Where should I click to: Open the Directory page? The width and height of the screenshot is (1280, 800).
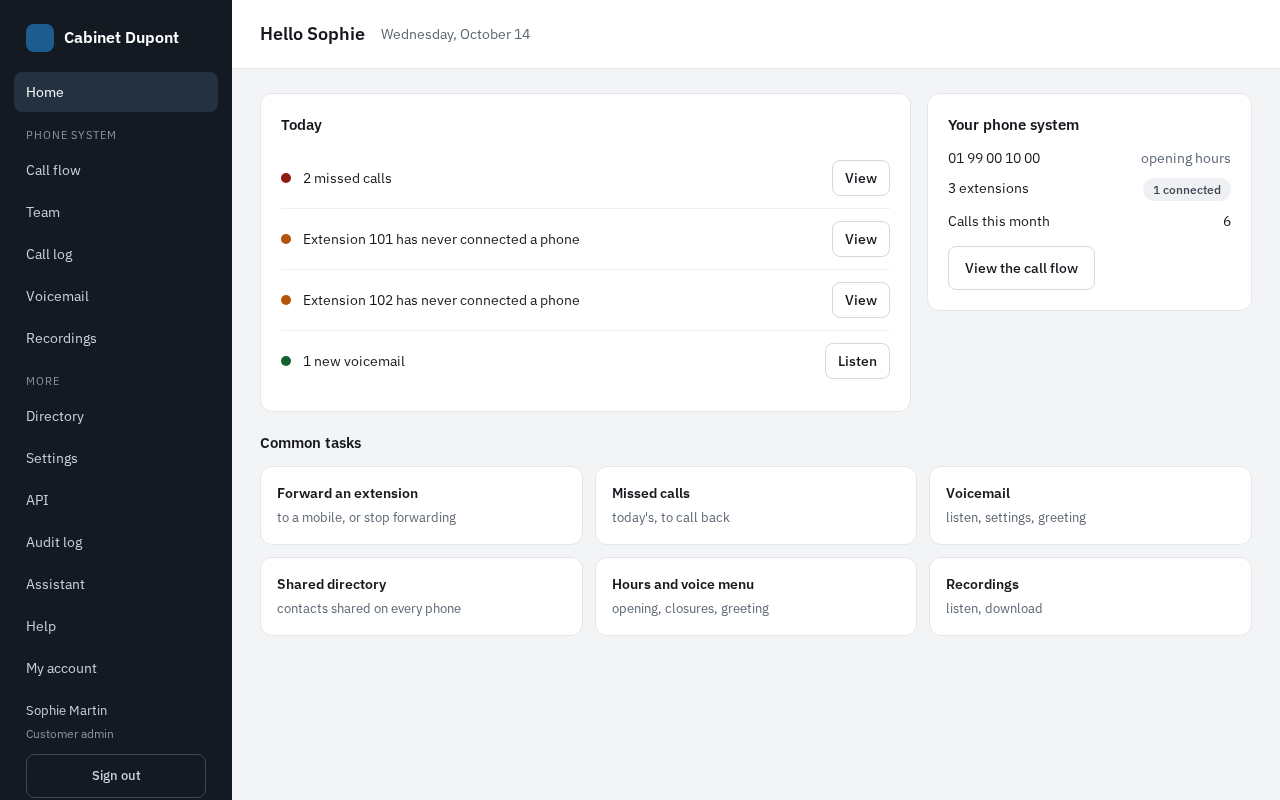[x=116, y=416]
